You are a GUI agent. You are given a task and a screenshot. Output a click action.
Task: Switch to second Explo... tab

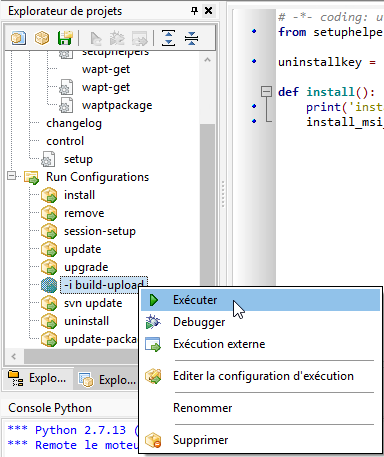point(107,380)
